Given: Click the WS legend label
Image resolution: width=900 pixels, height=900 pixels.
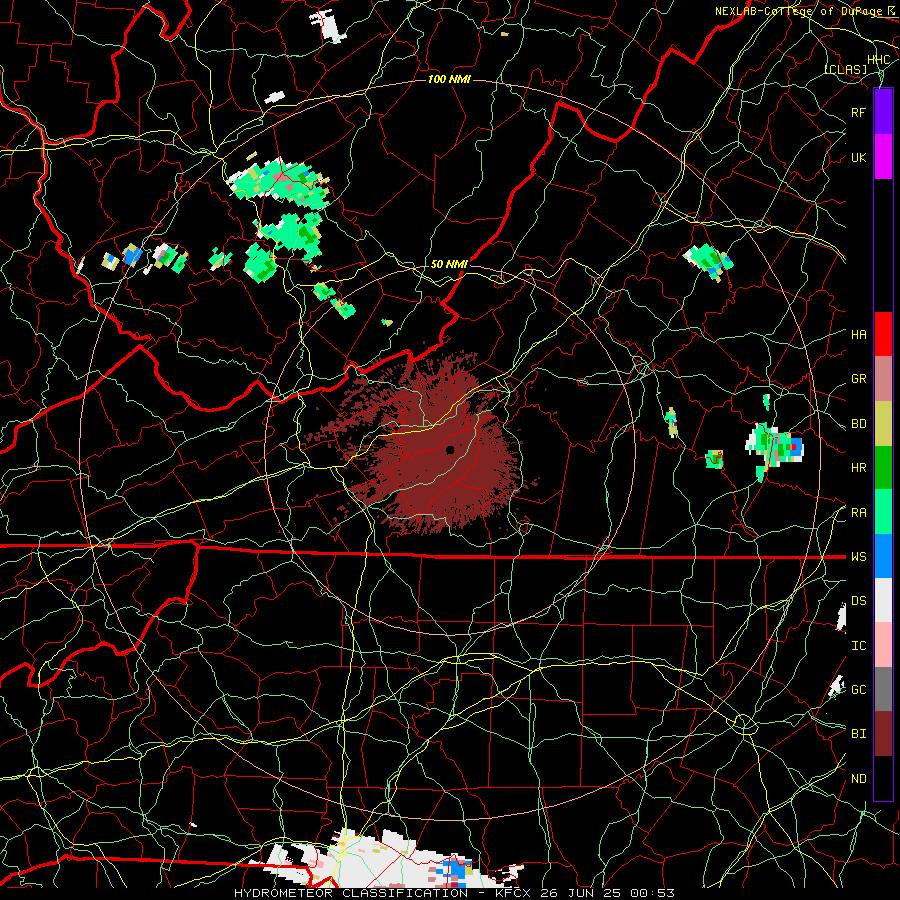Looking at the screenshot, I should (858, 557).
